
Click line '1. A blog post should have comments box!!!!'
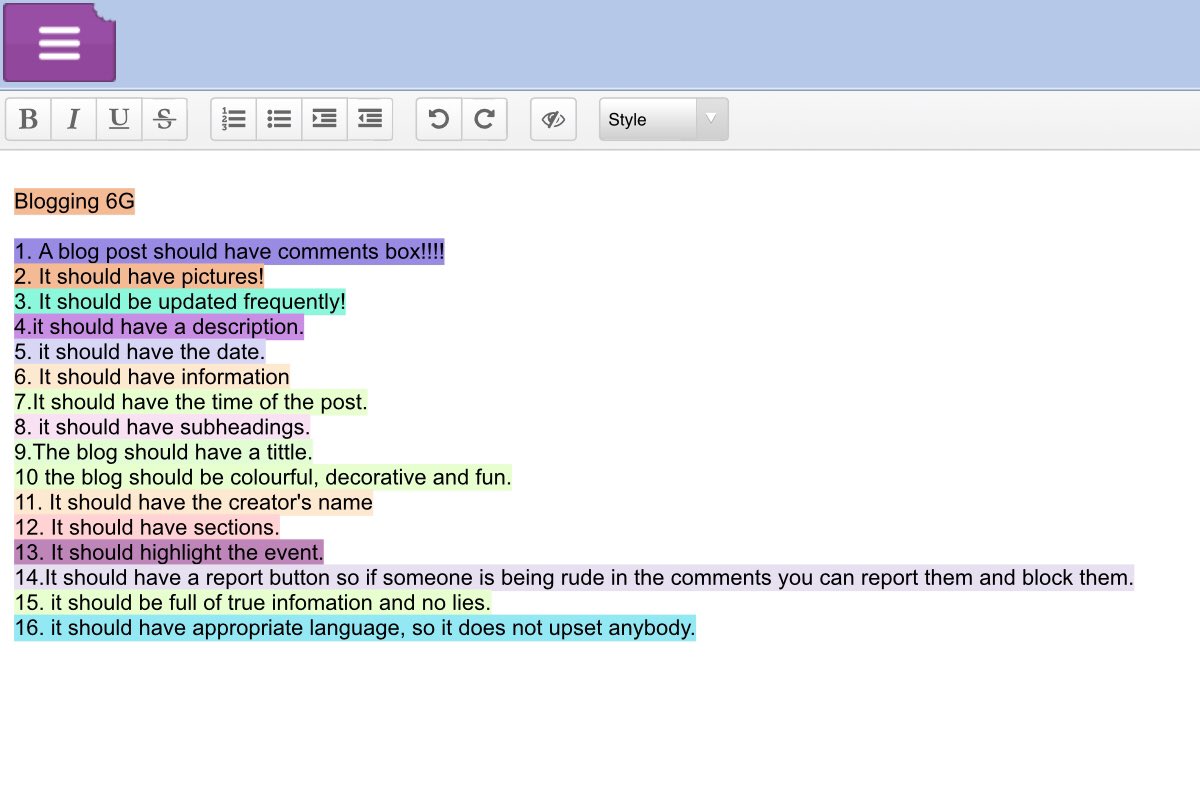click(x=229, y=252)
